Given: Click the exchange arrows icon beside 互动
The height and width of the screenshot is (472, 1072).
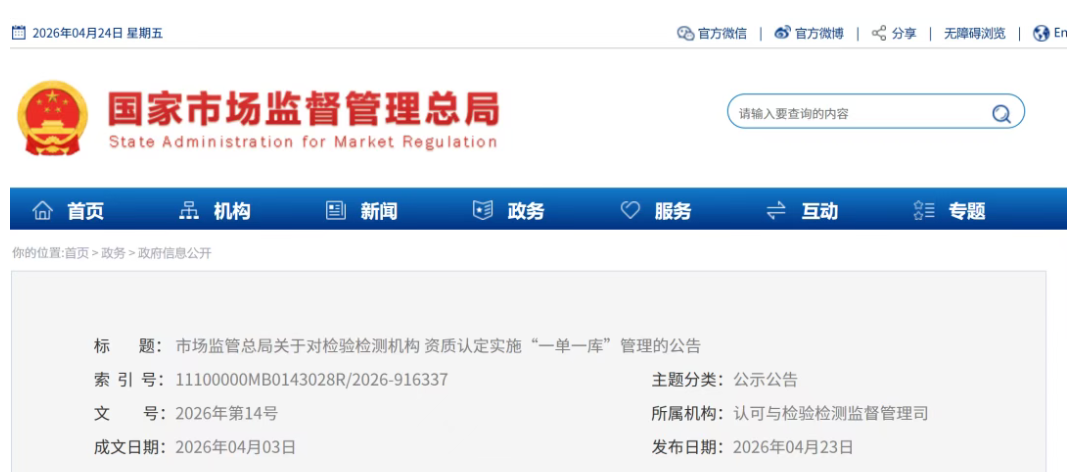Looking at the screenshot, I should click(777, 211).
